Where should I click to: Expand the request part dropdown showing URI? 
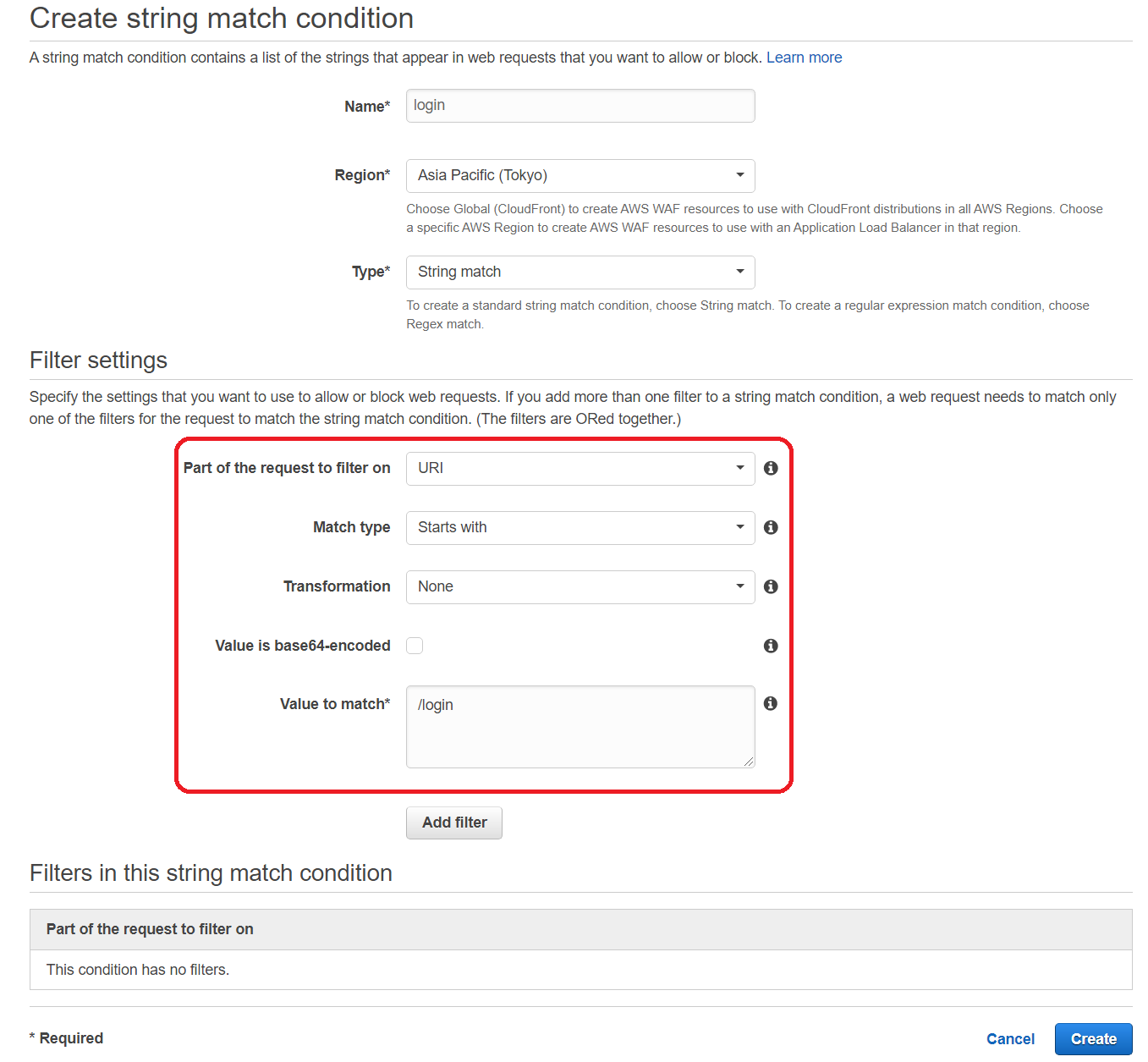[x=580, y=469]
